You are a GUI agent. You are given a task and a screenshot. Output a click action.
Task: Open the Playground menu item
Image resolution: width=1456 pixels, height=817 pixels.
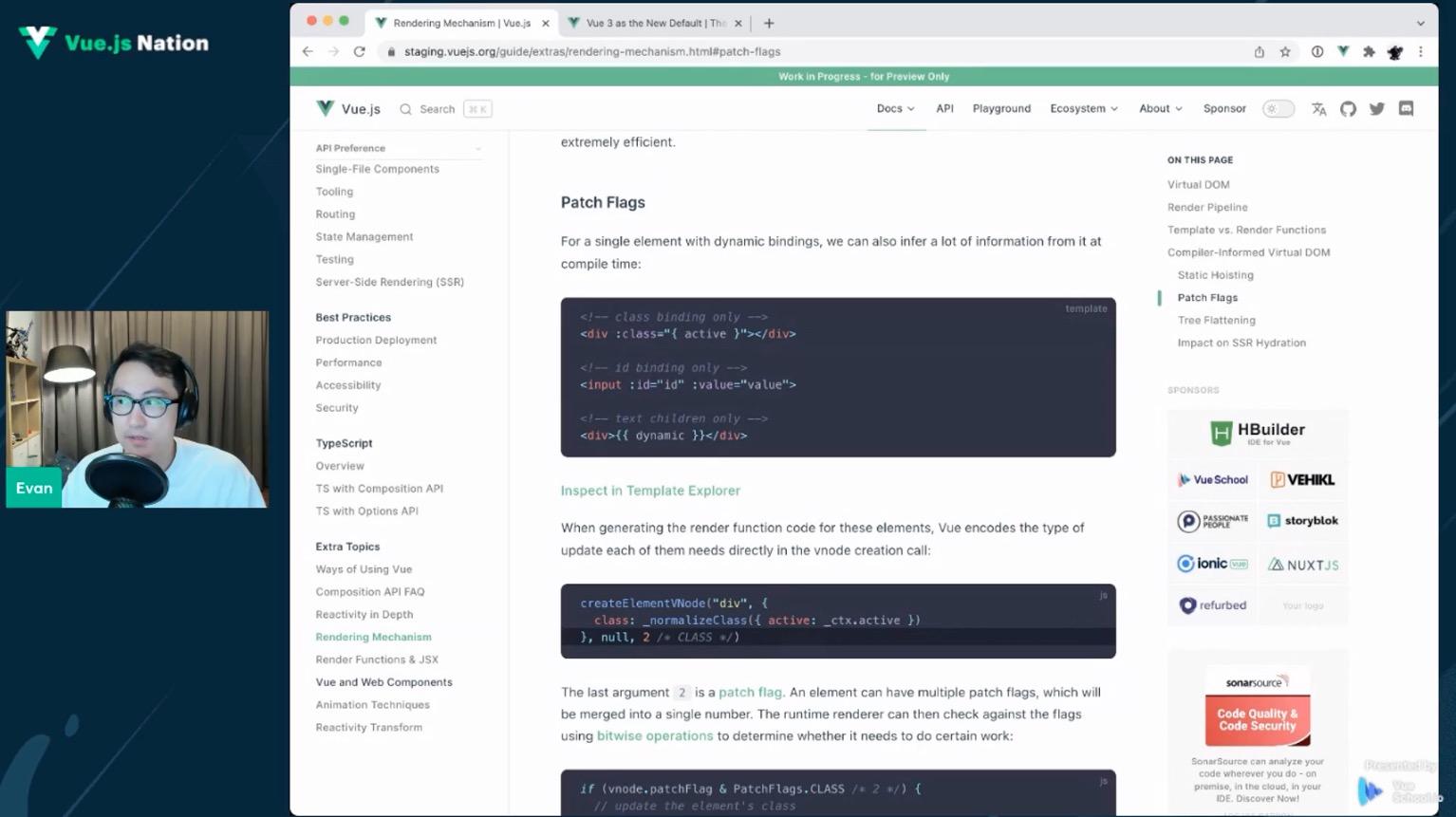point(1000,109)
